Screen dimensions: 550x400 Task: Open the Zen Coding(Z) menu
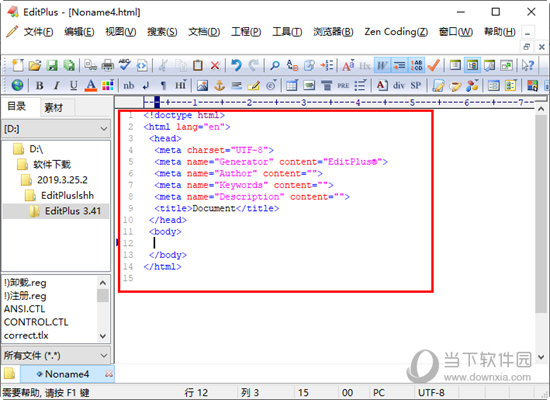tap(396, 32)
